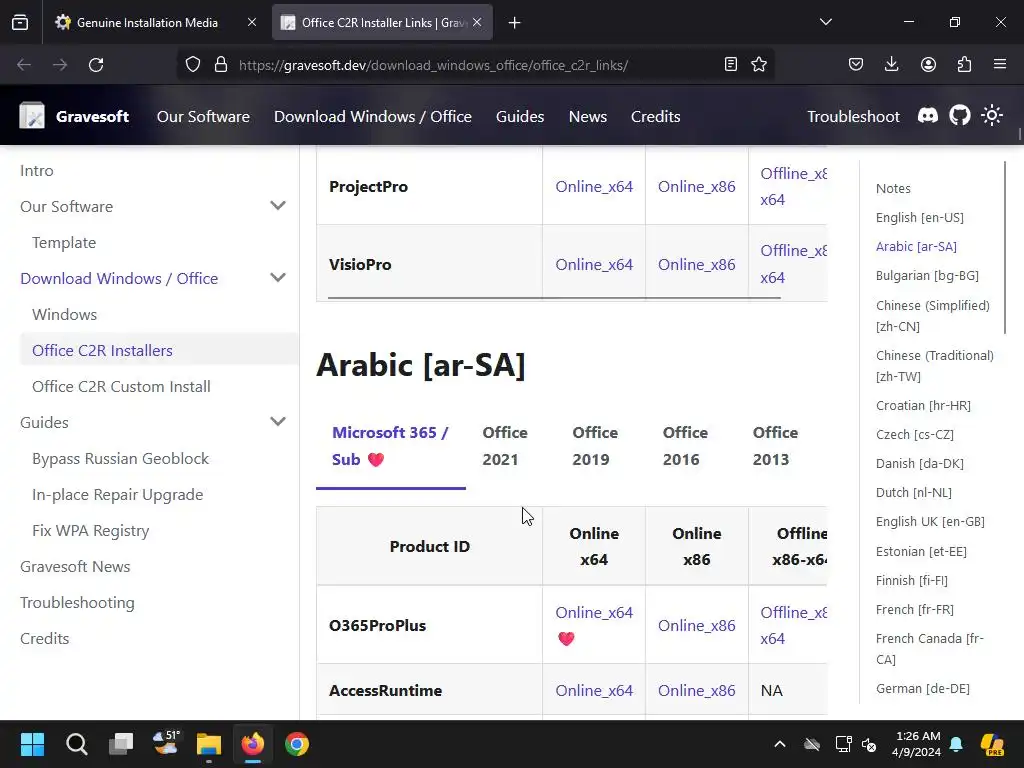Jump to English [en-US] section

pos(920,217)
